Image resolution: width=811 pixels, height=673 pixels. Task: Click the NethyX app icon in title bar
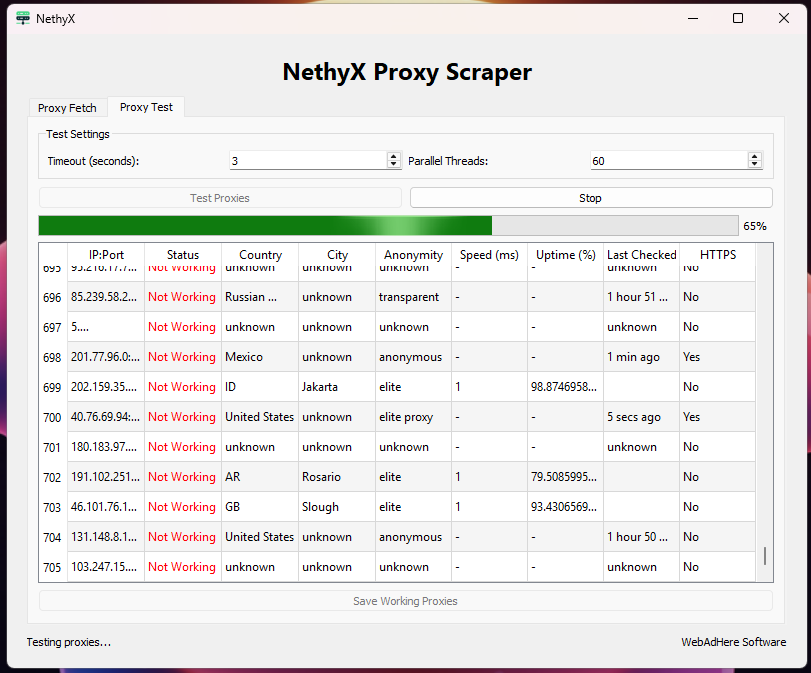click(x=23, y=19)
